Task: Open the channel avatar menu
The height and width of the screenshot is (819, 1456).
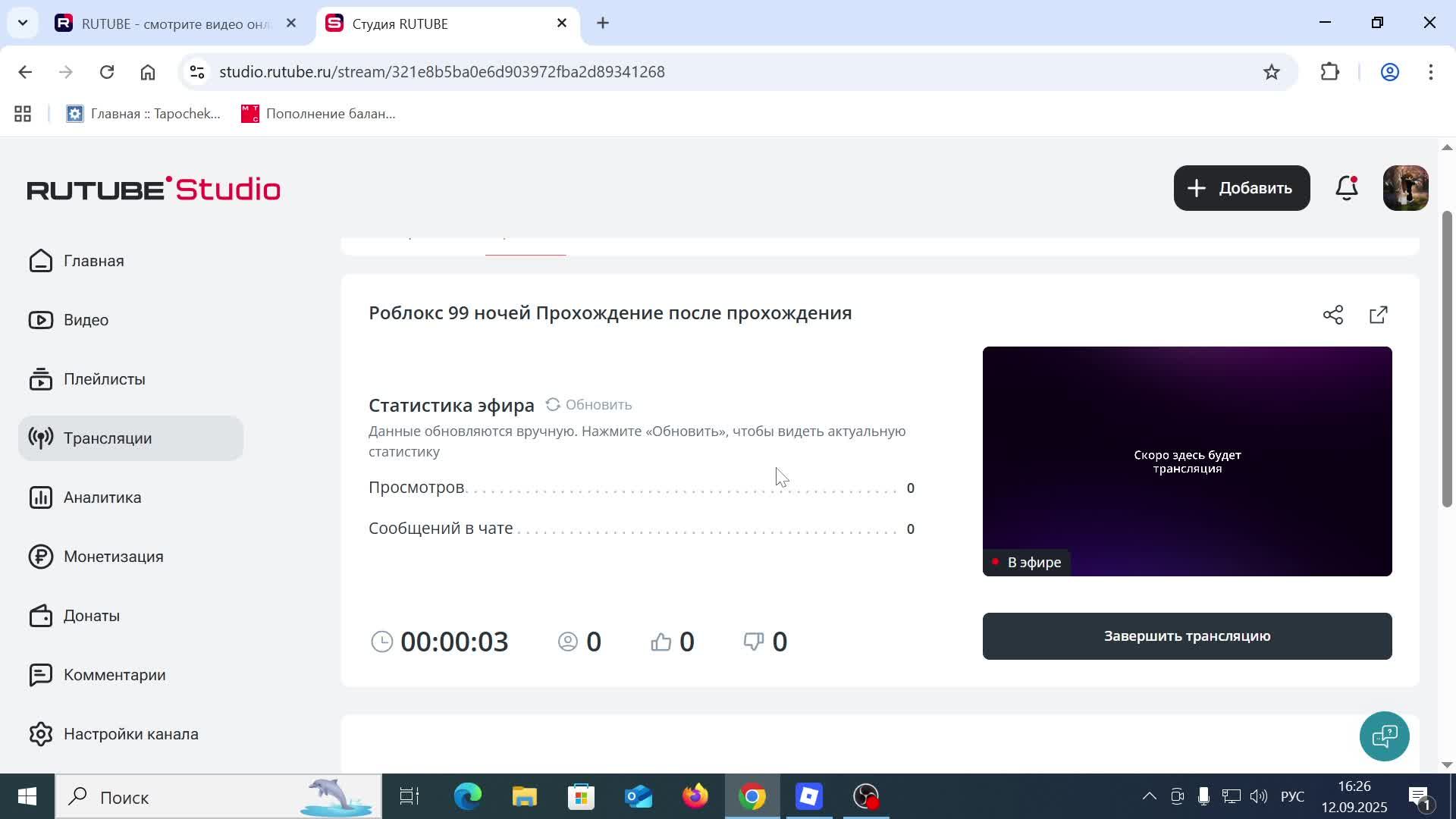Action: tap(1405, 187)
